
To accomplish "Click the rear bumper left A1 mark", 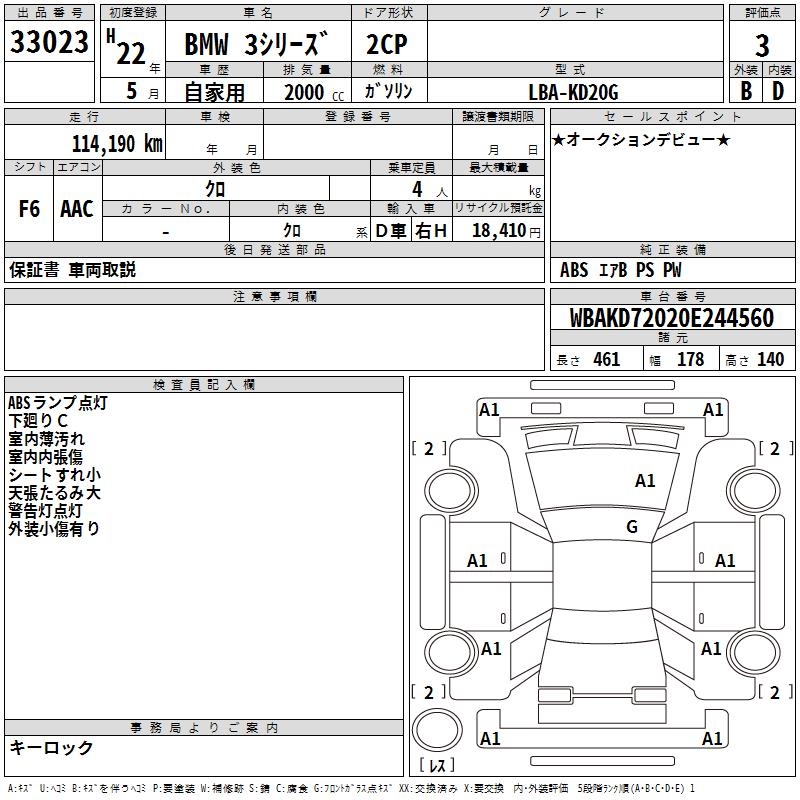I will tap(490, 739).
